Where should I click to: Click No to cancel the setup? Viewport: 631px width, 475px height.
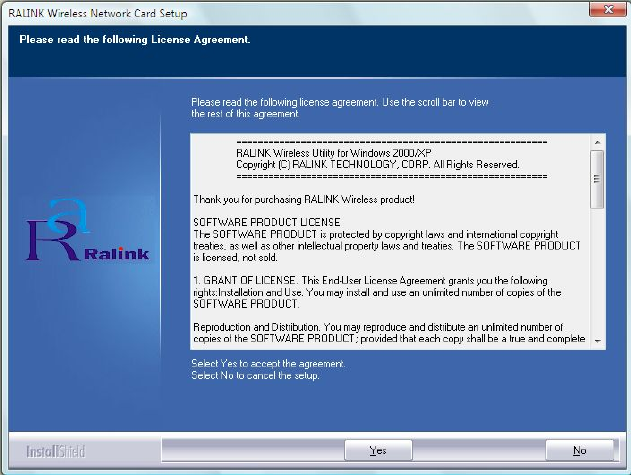pos(579,450)
